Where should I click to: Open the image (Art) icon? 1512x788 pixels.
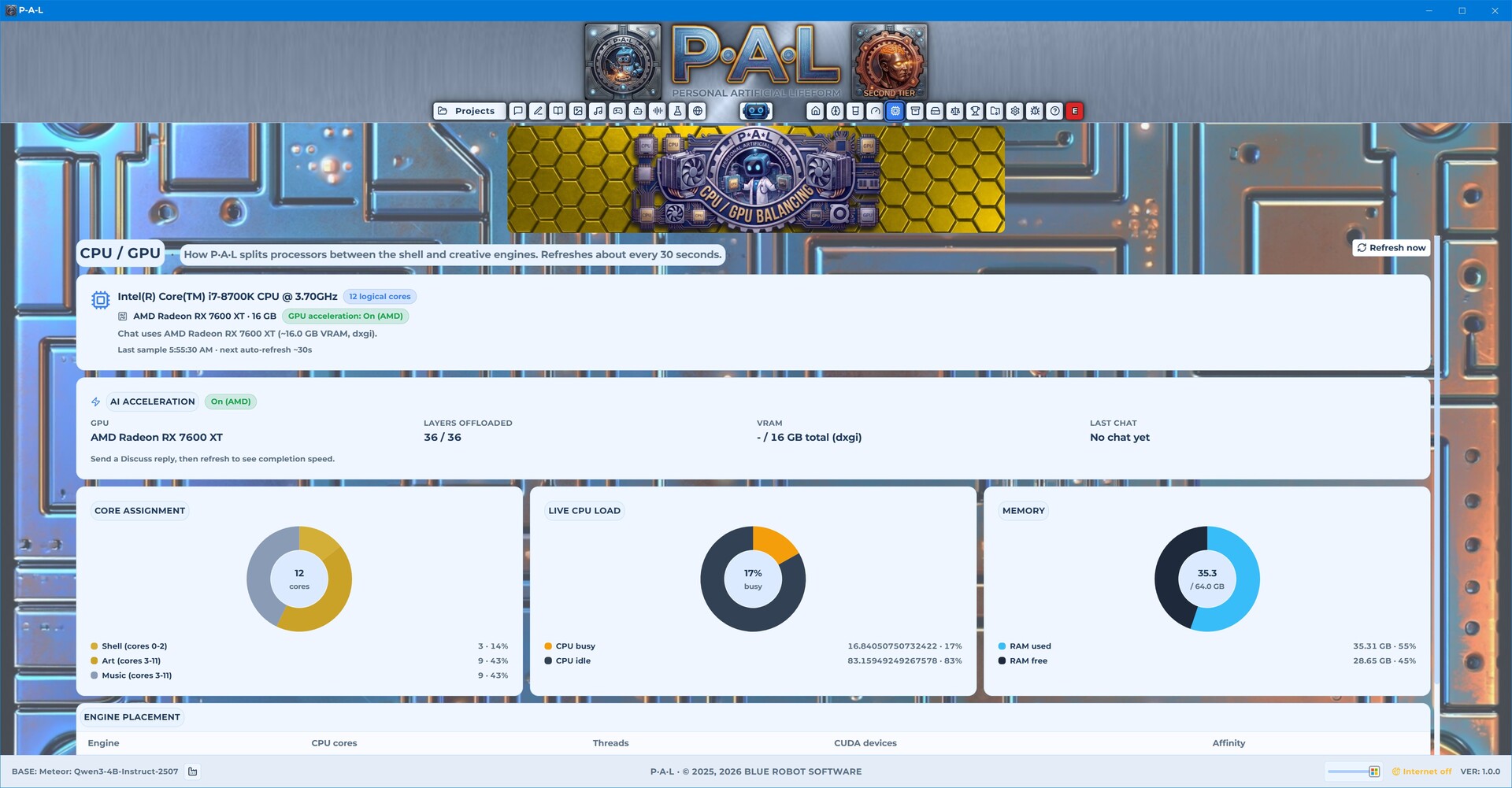[x=578, y=111]
